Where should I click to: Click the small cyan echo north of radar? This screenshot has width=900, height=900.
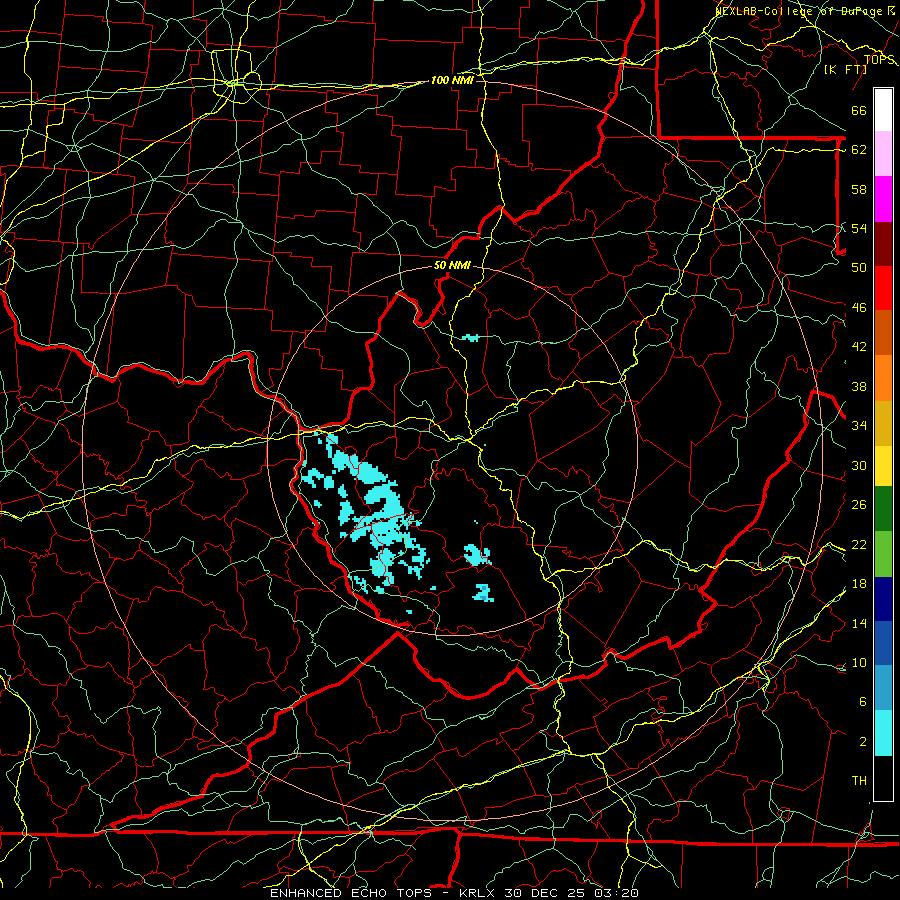click(470, 338)
